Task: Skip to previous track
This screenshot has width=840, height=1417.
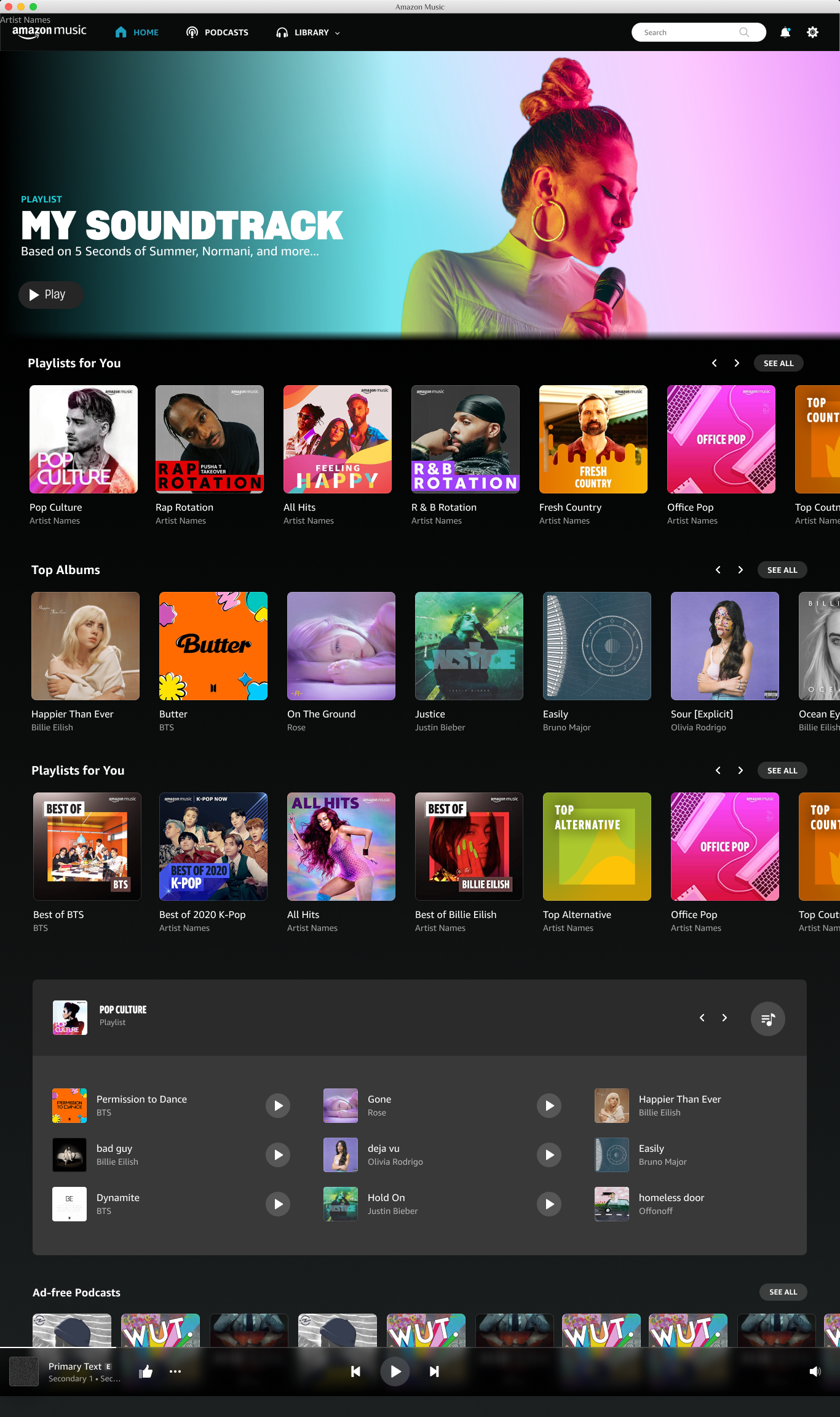Action: (x=355, y=1371)
